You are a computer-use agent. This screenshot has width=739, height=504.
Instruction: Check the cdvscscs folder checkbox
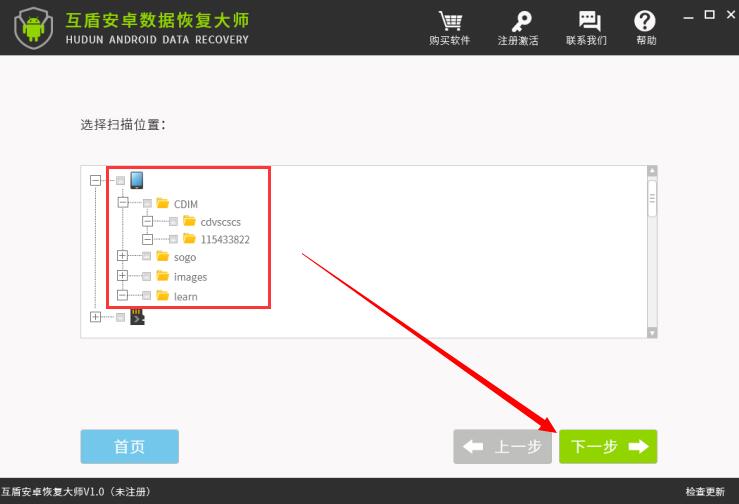pyautogui.click(x=173, y=221)
